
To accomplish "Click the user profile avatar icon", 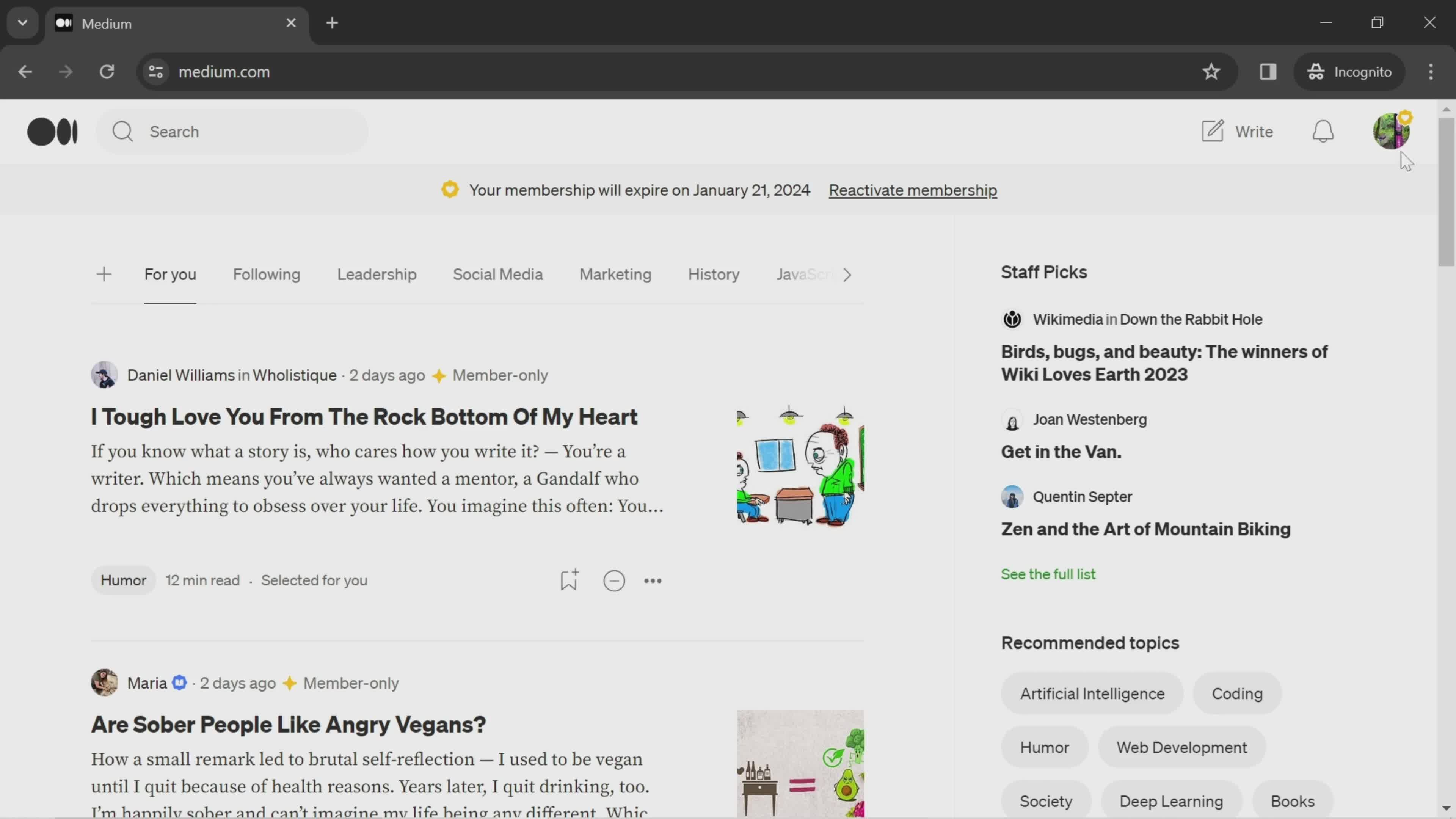I will 1391,131.
